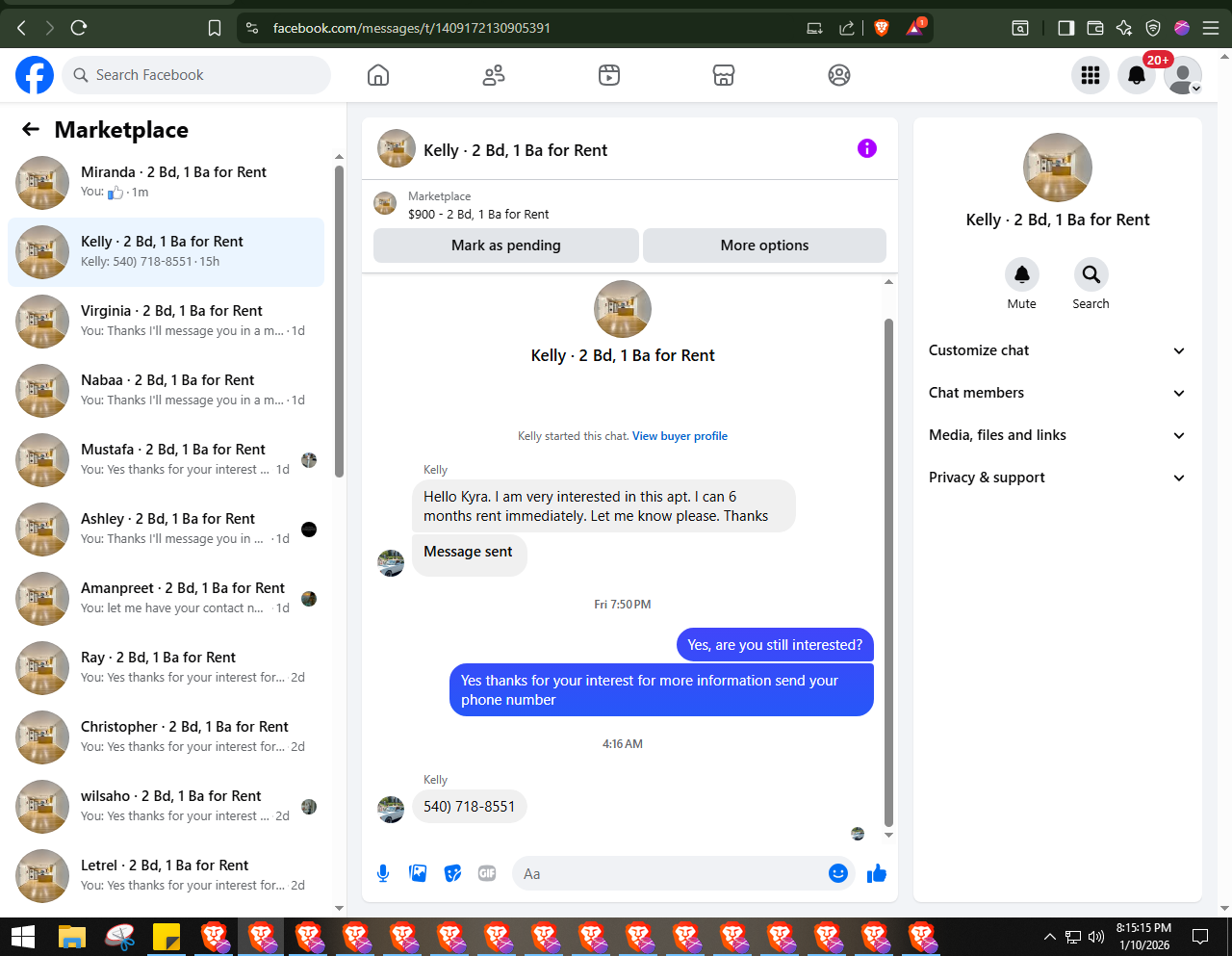Screen dimensions: 1232x956
Task: Open Letrel's rental conversation
Action: point(166,875)
